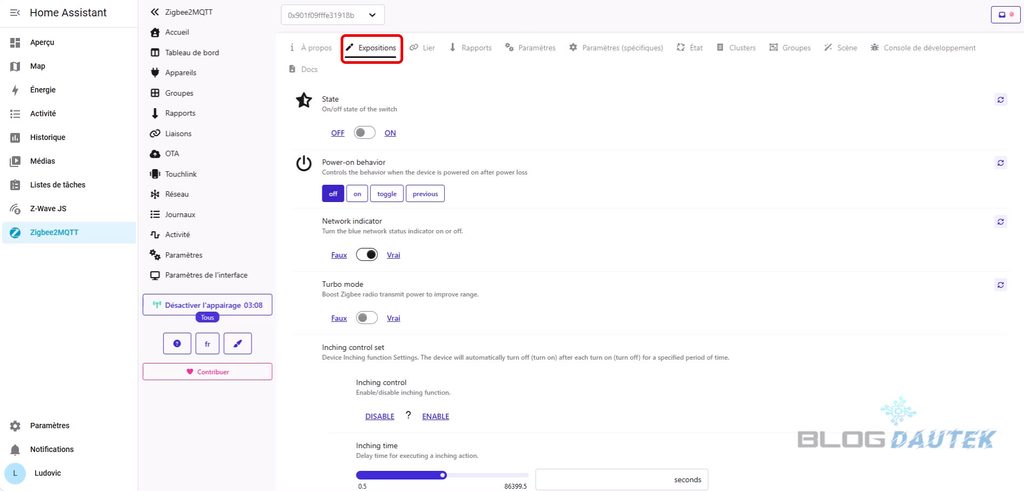The width and height of the screenshot is (1024, 491).
Task: Click the Contribuer button
Action: 207,372
